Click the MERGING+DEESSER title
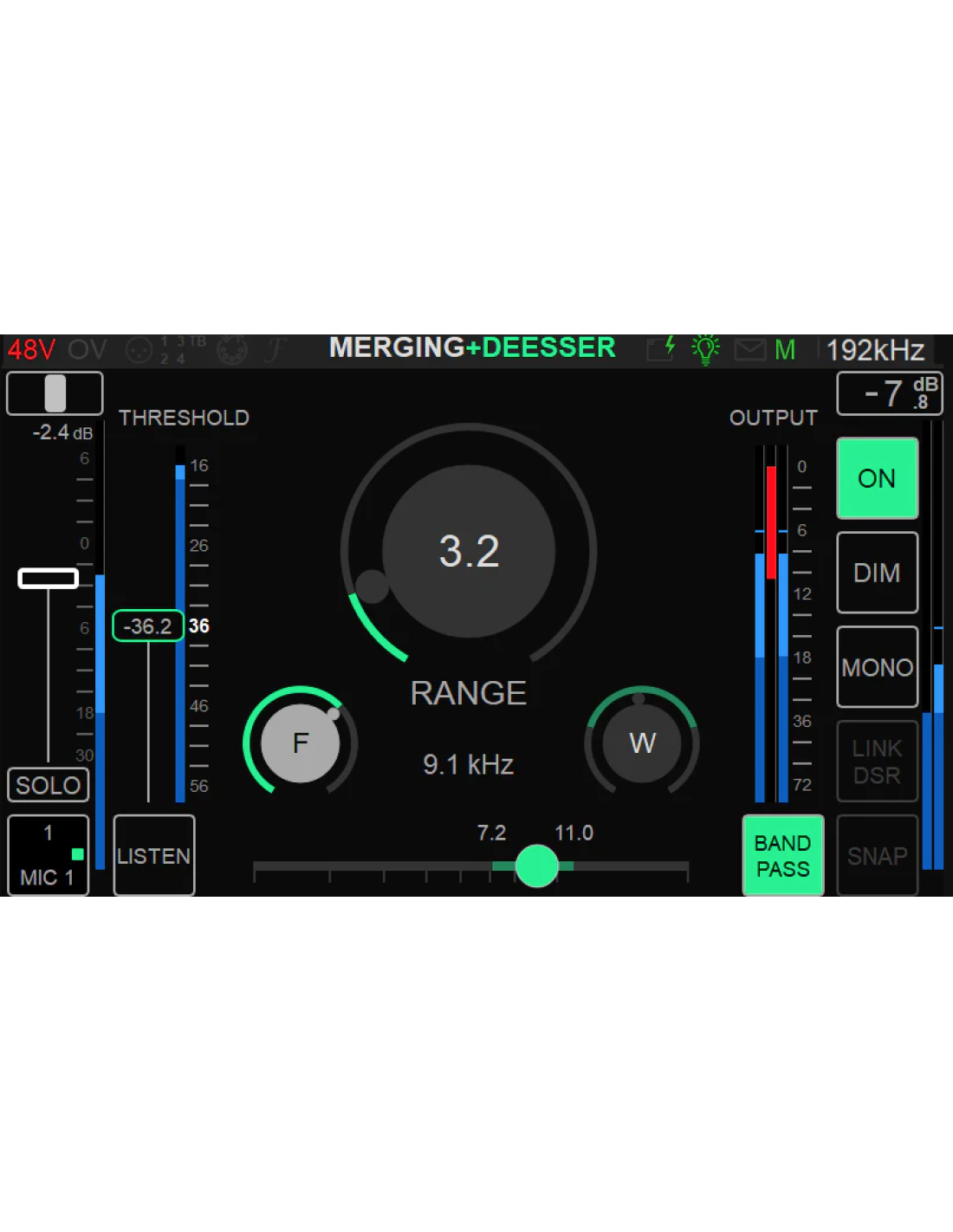 pyautogui.click(x=472, y=347)
